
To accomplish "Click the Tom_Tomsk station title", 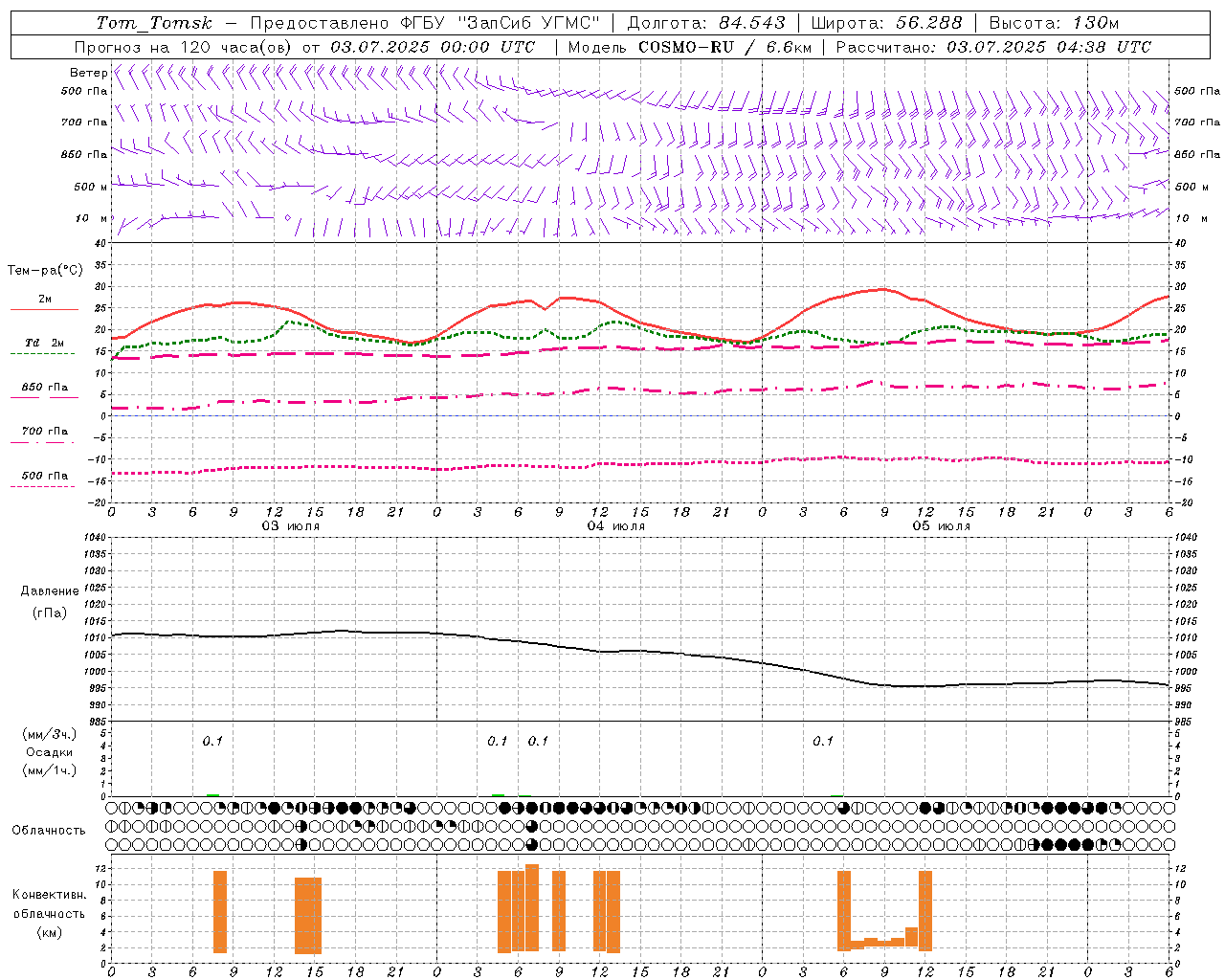I will tap(154, 23).
